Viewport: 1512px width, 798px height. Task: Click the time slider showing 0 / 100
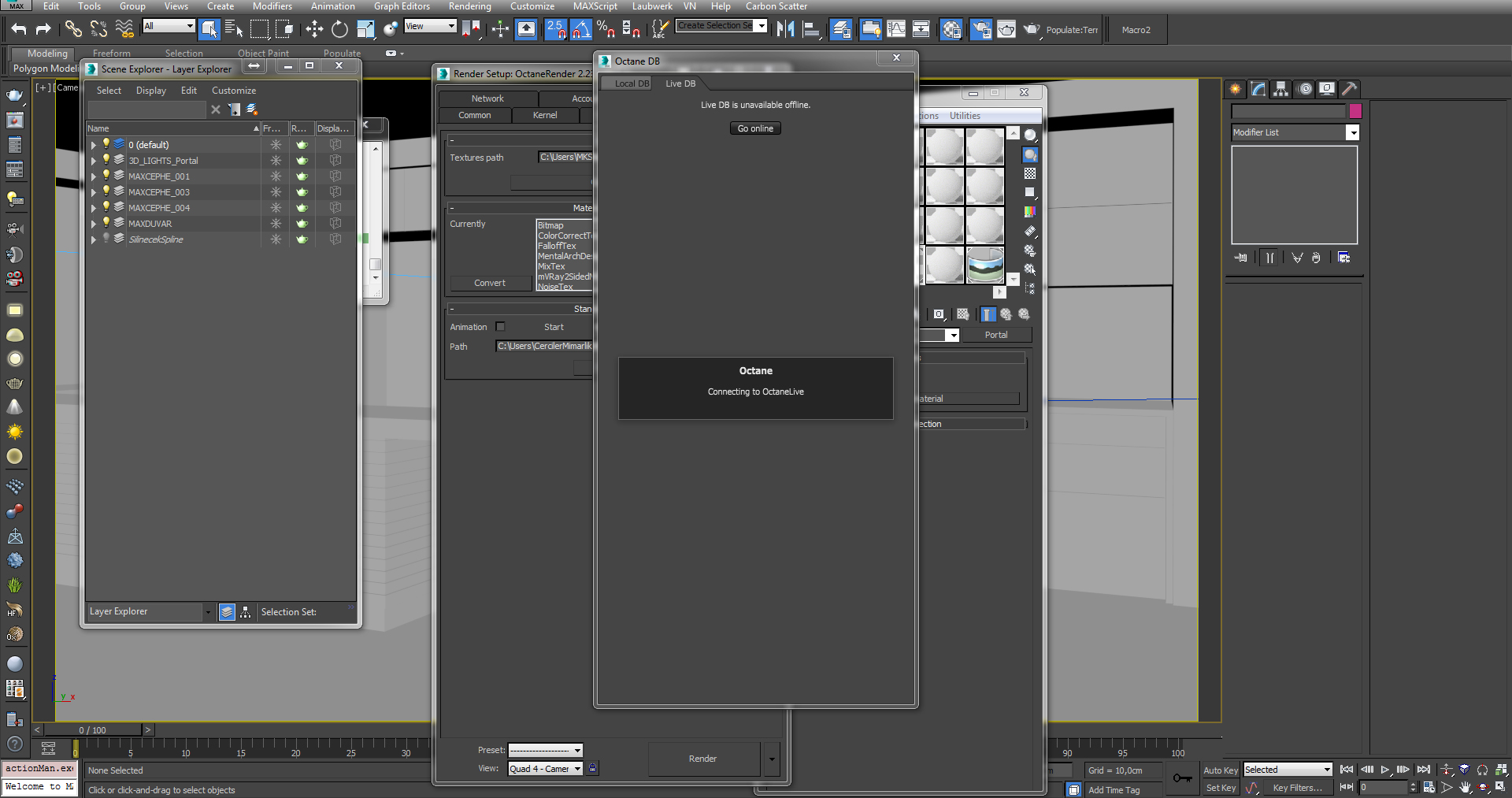click(92, 730)
